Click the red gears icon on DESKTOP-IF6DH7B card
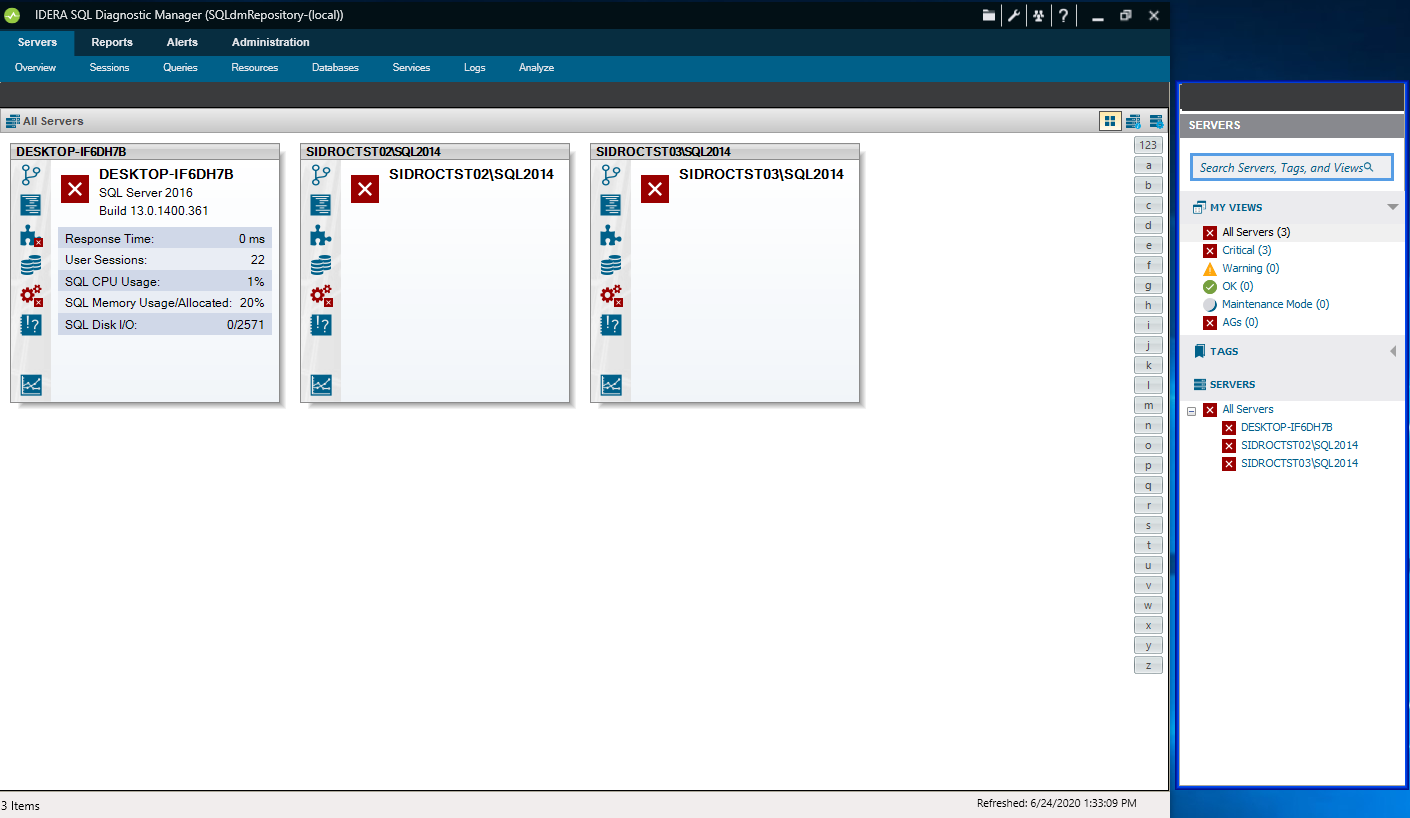 point(31,295)
